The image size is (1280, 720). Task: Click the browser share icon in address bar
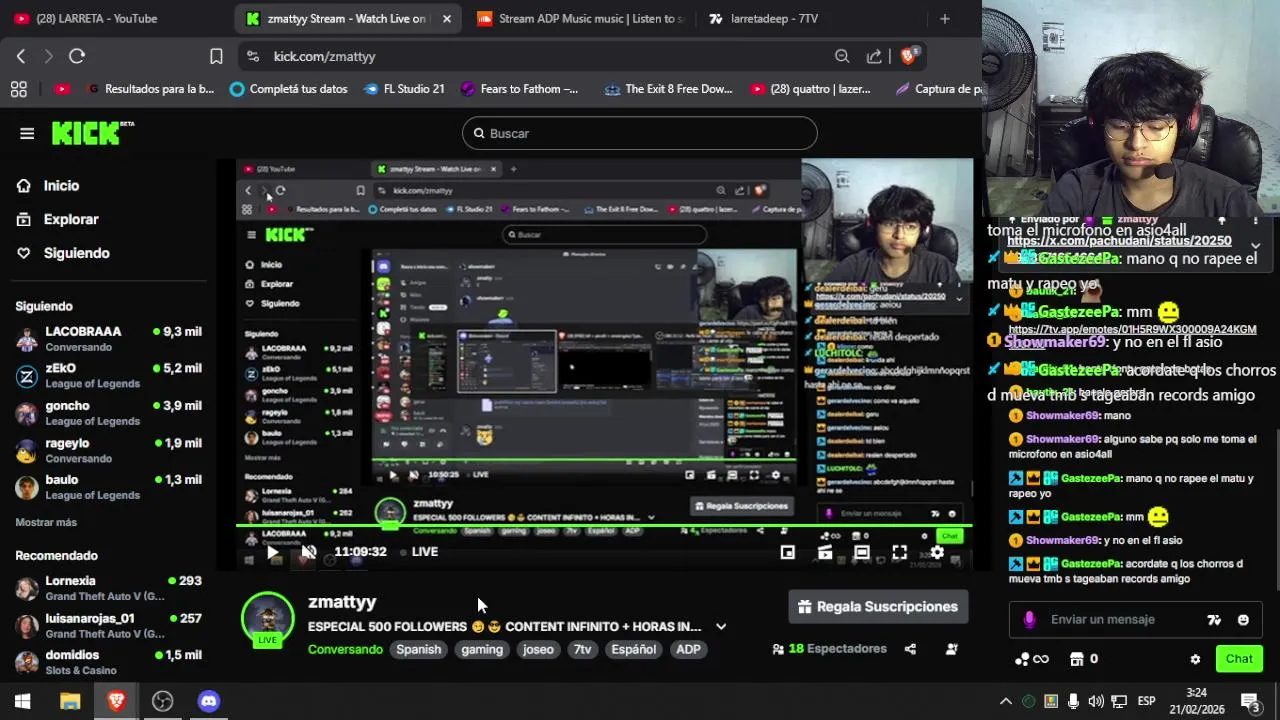pyautogui.click(x=875, y=57)
